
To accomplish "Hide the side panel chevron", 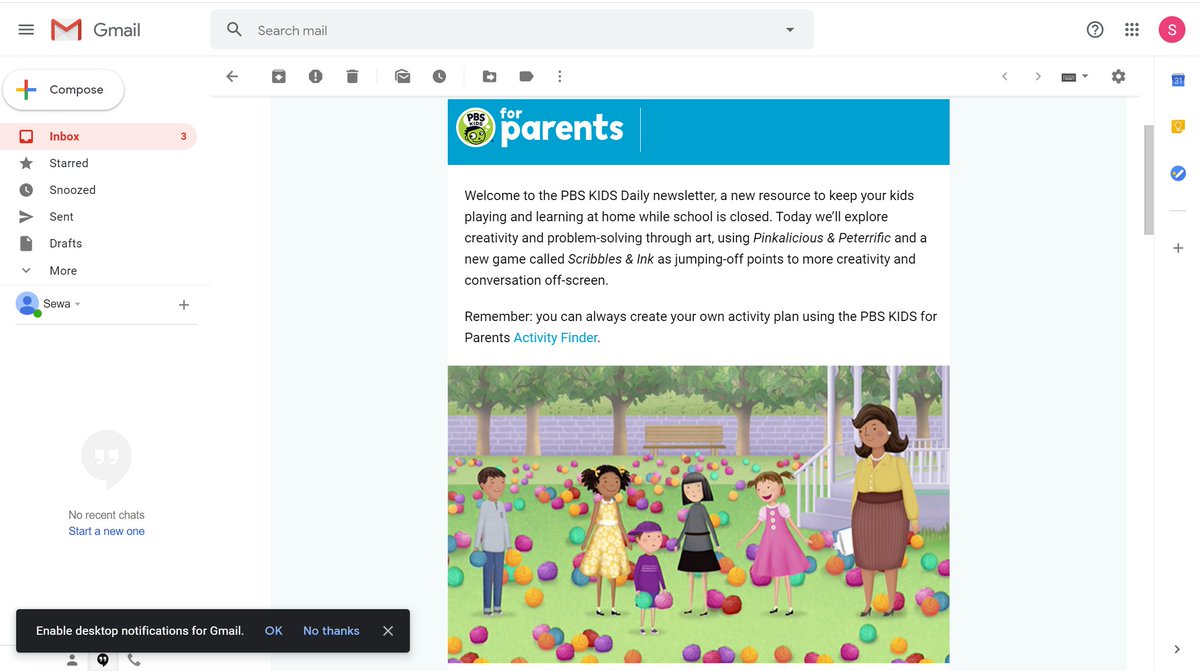I will click(1177, 650).
